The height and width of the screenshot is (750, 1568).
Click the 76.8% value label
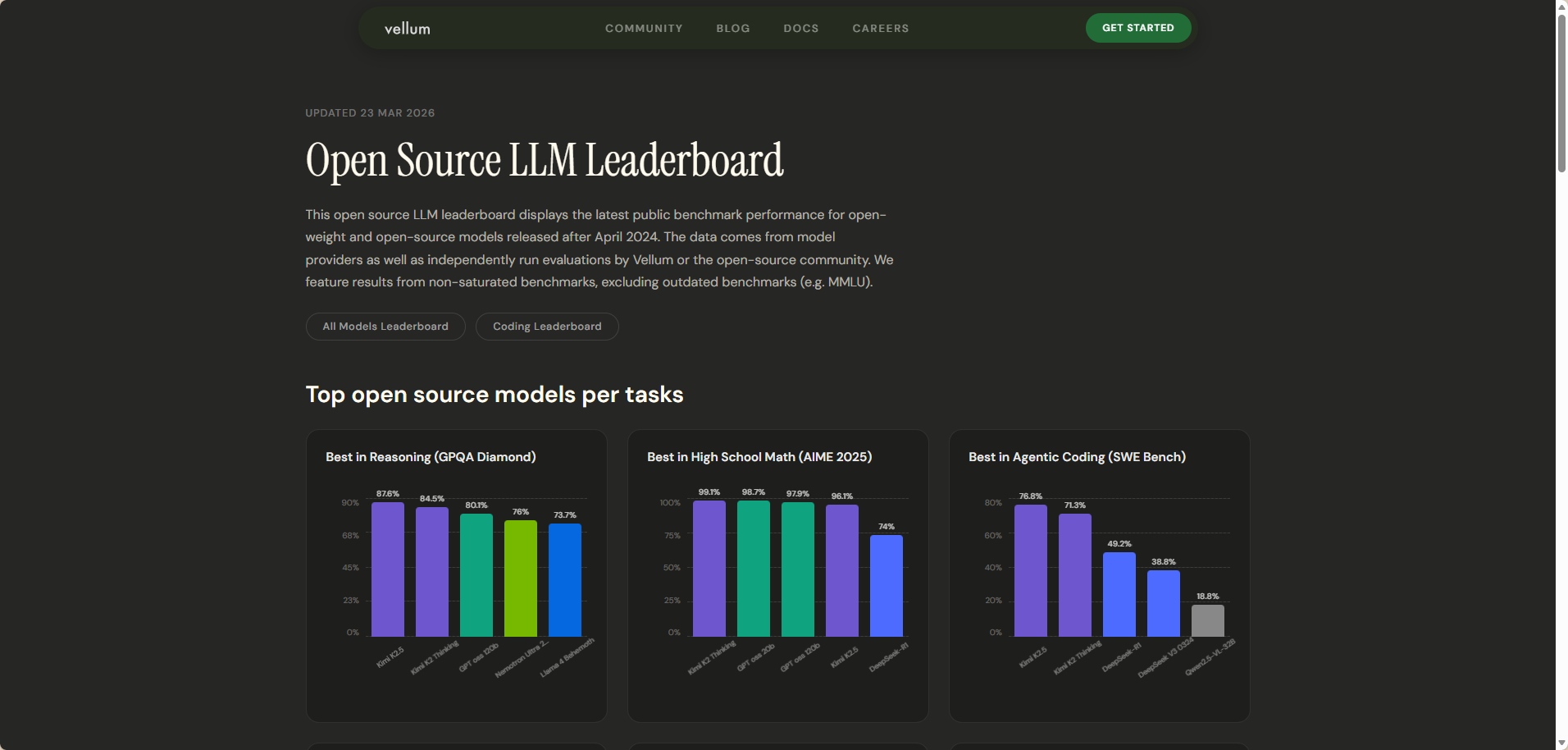coord(1031,496)
